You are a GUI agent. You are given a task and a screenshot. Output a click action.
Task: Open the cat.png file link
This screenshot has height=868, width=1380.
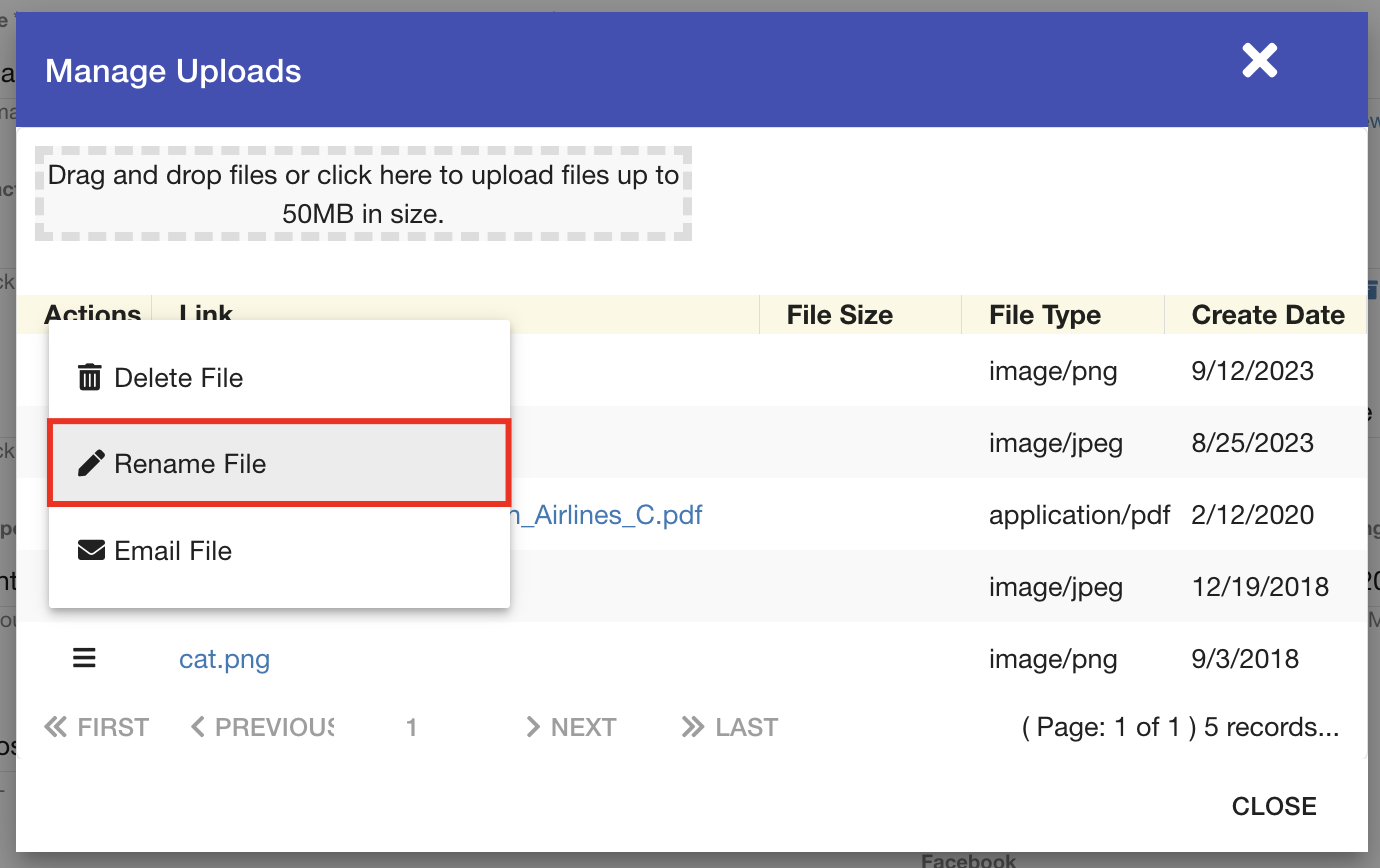(224, 659)
